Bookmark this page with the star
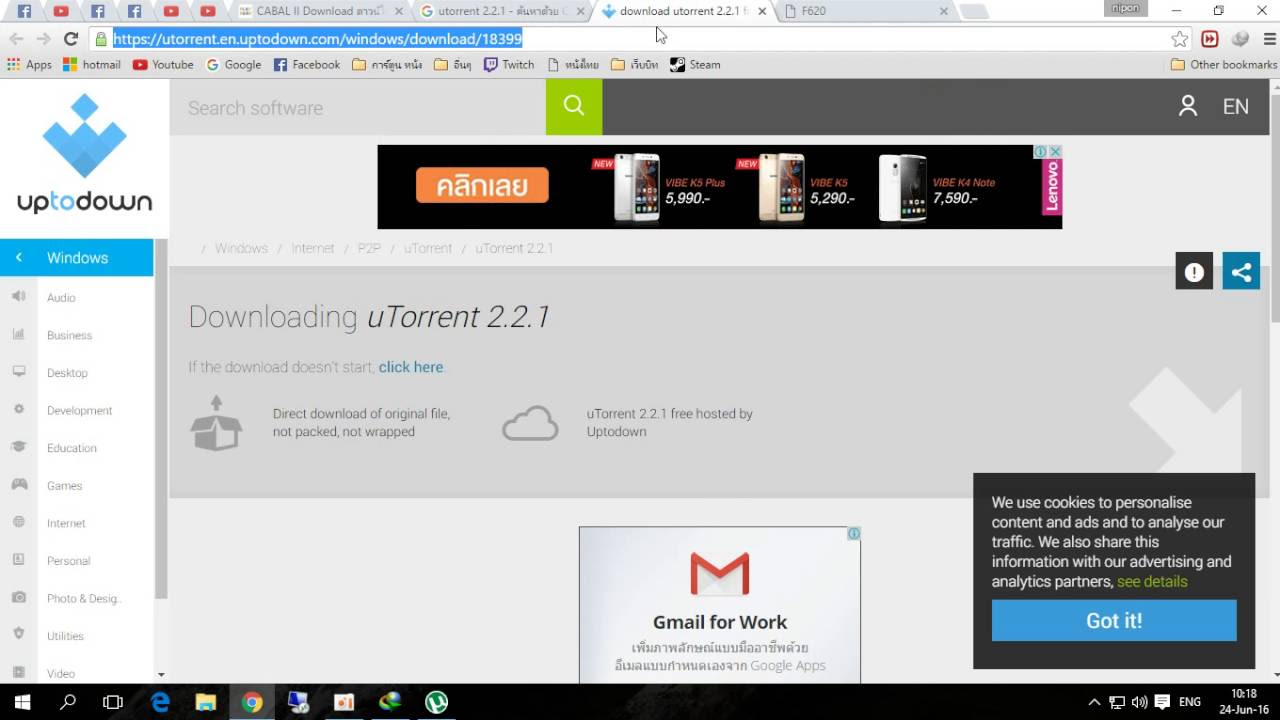Viewport: 1280px width, 720px height. [1180, 39]
